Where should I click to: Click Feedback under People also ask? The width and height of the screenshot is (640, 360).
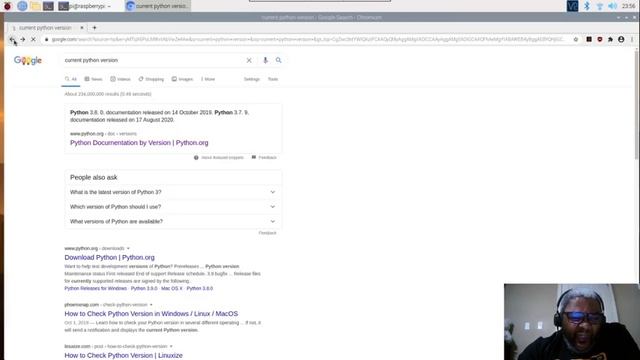[267, 233]
